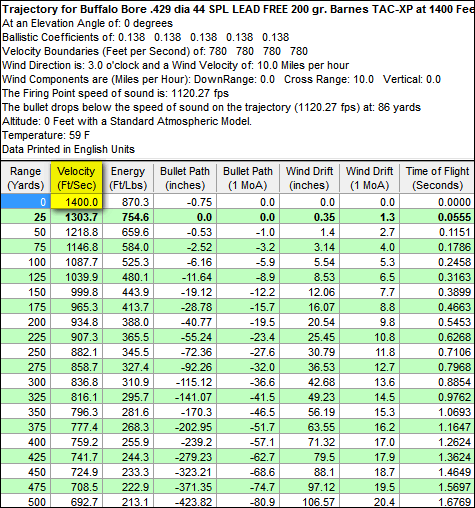The image size is (475, 508).
Task: Select range cell 150
Action: pos(25,292)
